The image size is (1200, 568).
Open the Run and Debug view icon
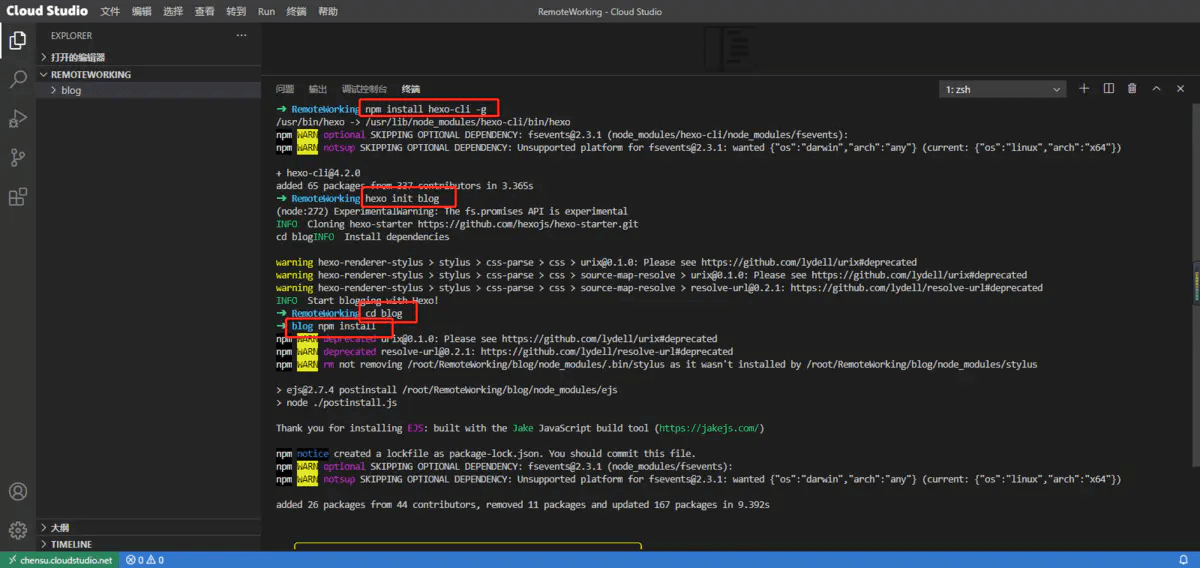point(17,119)
